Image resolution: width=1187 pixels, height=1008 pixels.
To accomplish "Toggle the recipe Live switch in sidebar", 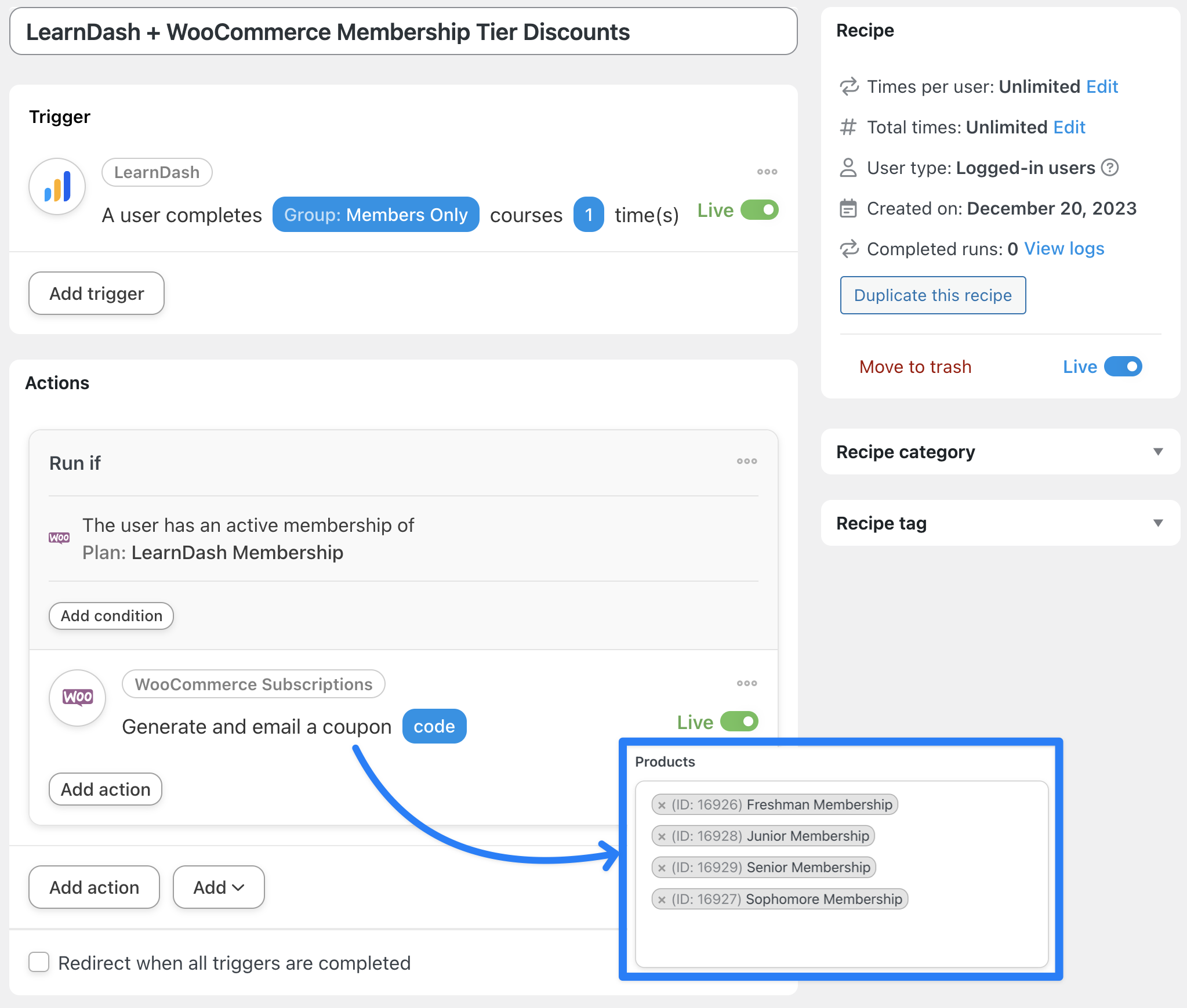I will coord(1123,367).
